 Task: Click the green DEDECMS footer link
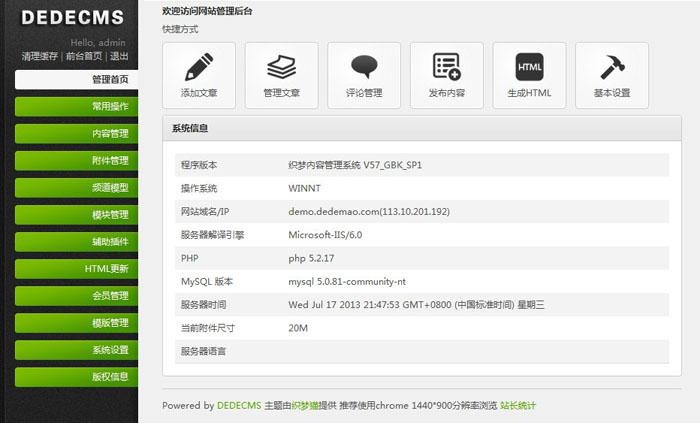point(239,406)
